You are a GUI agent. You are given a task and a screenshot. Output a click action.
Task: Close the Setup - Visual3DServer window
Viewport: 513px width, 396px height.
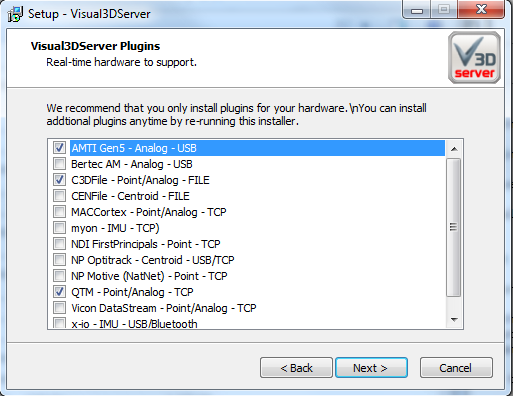coord(481,10)
